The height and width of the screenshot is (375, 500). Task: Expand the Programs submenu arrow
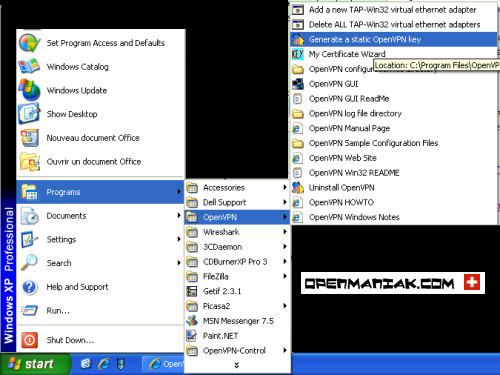(179, 192)
